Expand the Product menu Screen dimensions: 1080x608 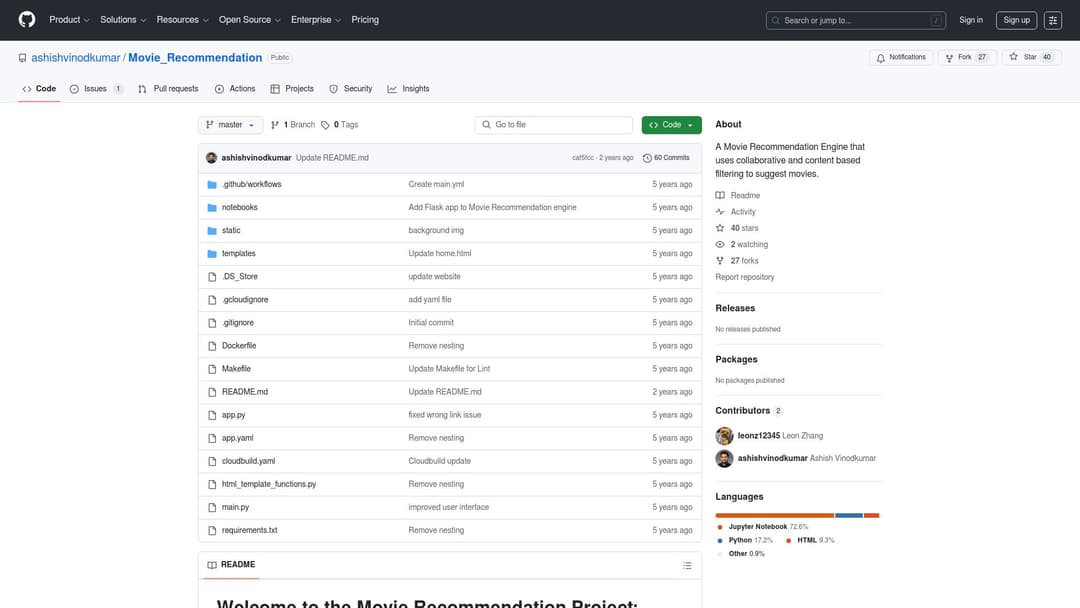pos(69,20)
